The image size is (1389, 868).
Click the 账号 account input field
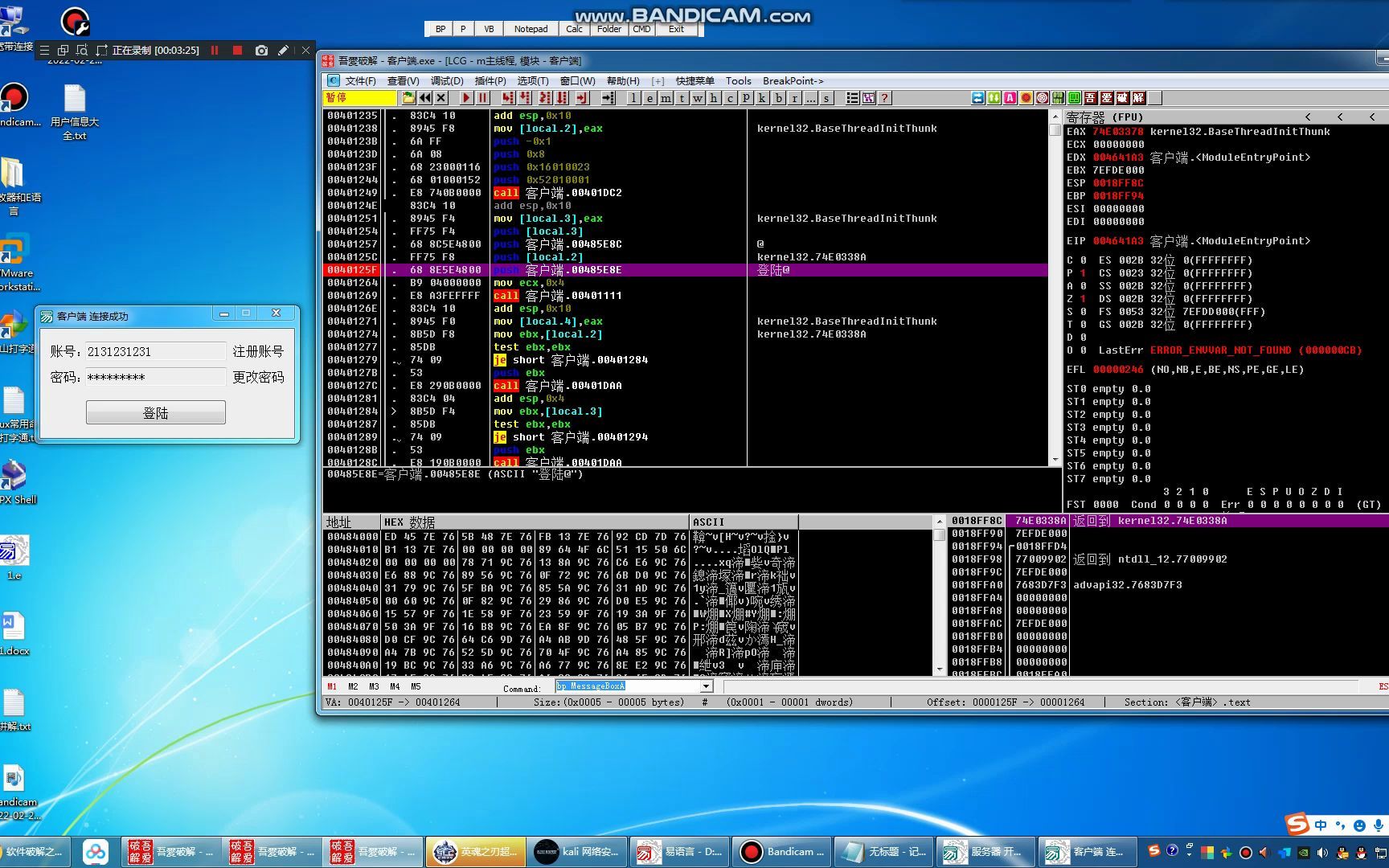[x=156, y=351]
